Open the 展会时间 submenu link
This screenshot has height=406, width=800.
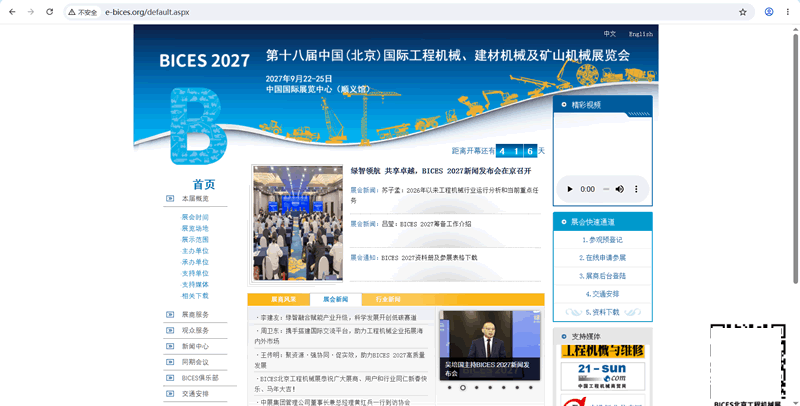click(195, 217)
